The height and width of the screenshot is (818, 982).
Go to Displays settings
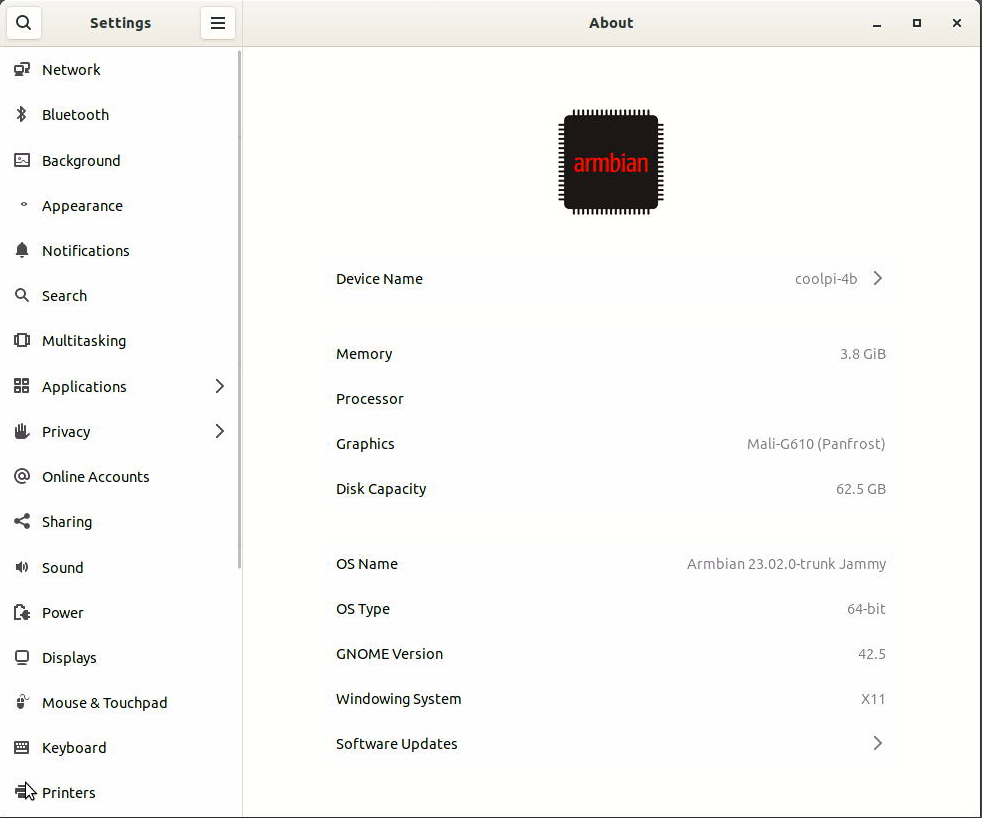coord(119,658)
